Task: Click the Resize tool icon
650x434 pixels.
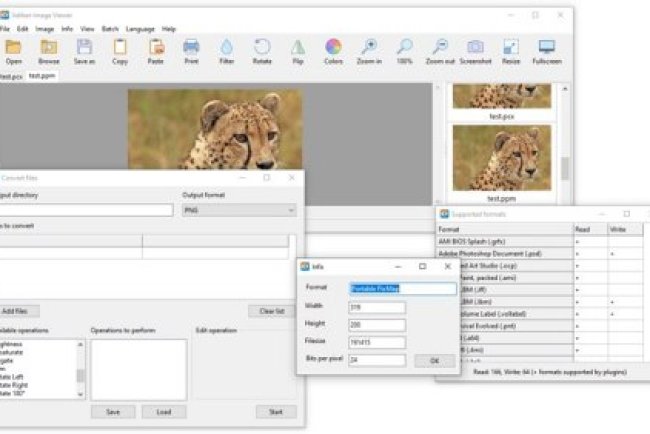Action: [x=511, y=48]
